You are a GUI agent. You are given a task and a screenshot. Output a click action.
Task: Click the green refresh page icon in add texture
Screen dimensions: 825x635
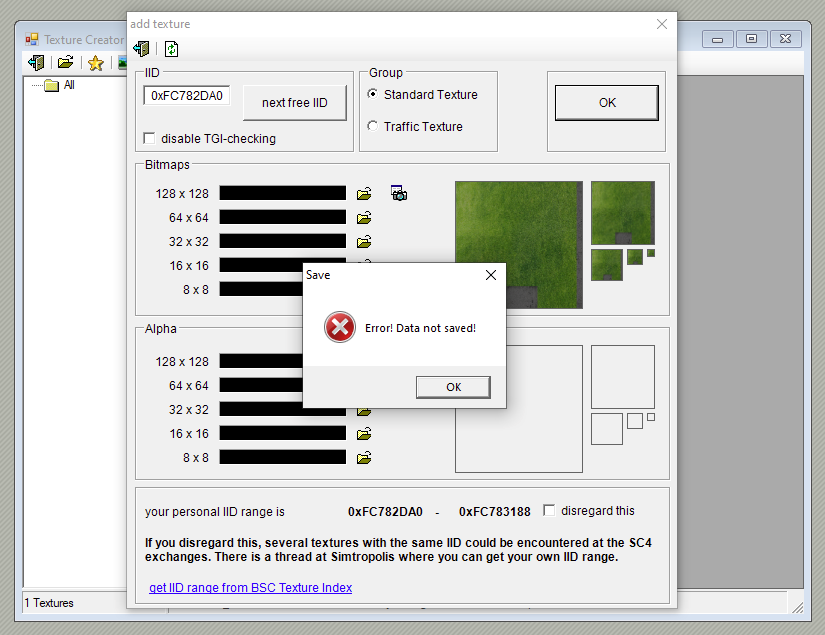click(x=172, y=49)
